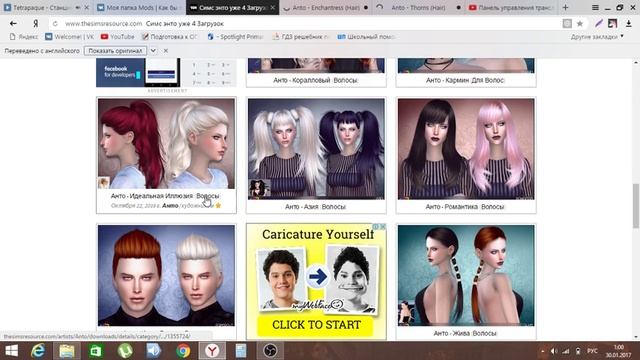The height and width of the screenshot is (360, 640).
Task: Close the active Sims Resource tab
Action: [273, 7]
